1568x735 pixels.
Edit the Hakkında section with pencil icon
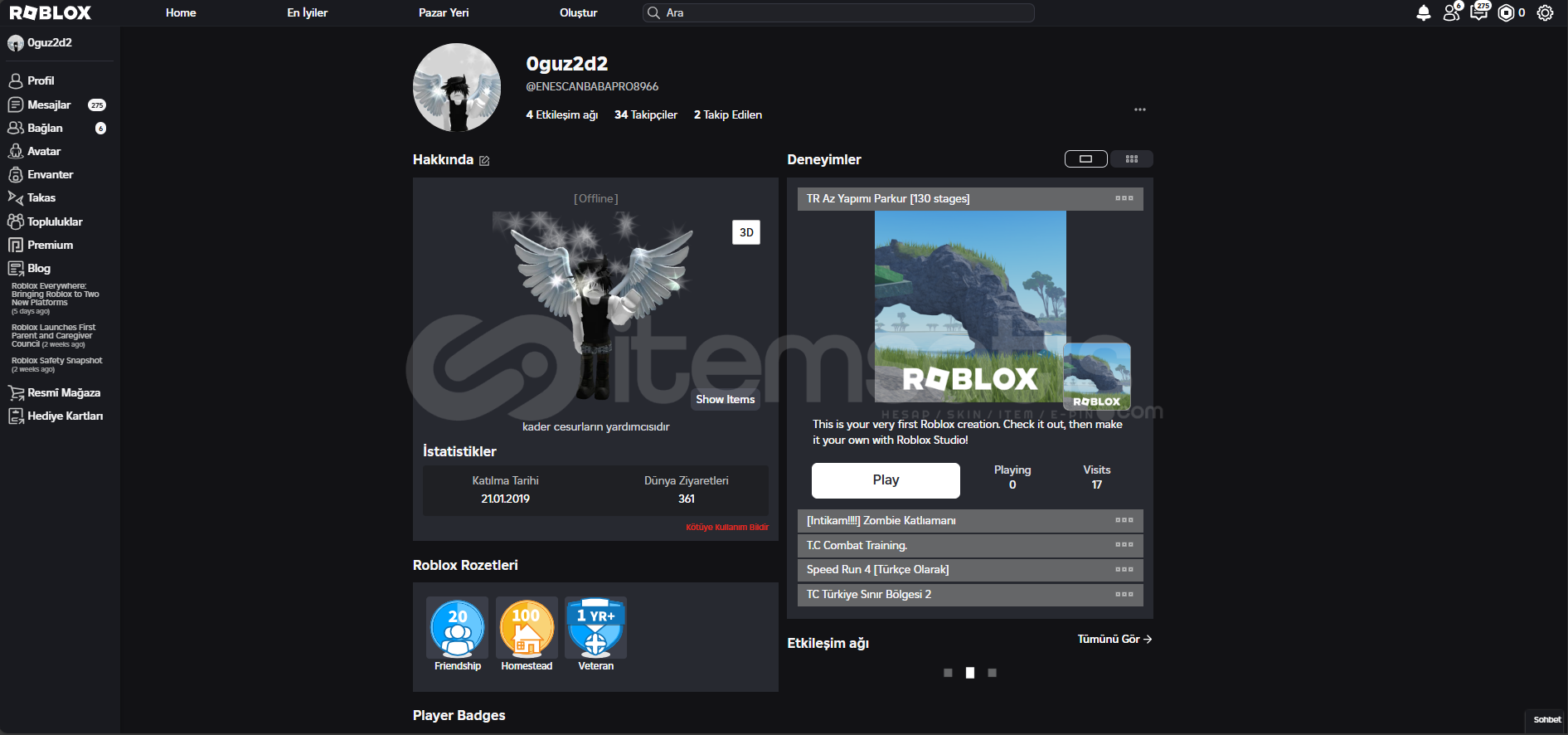tap(484, 160)
